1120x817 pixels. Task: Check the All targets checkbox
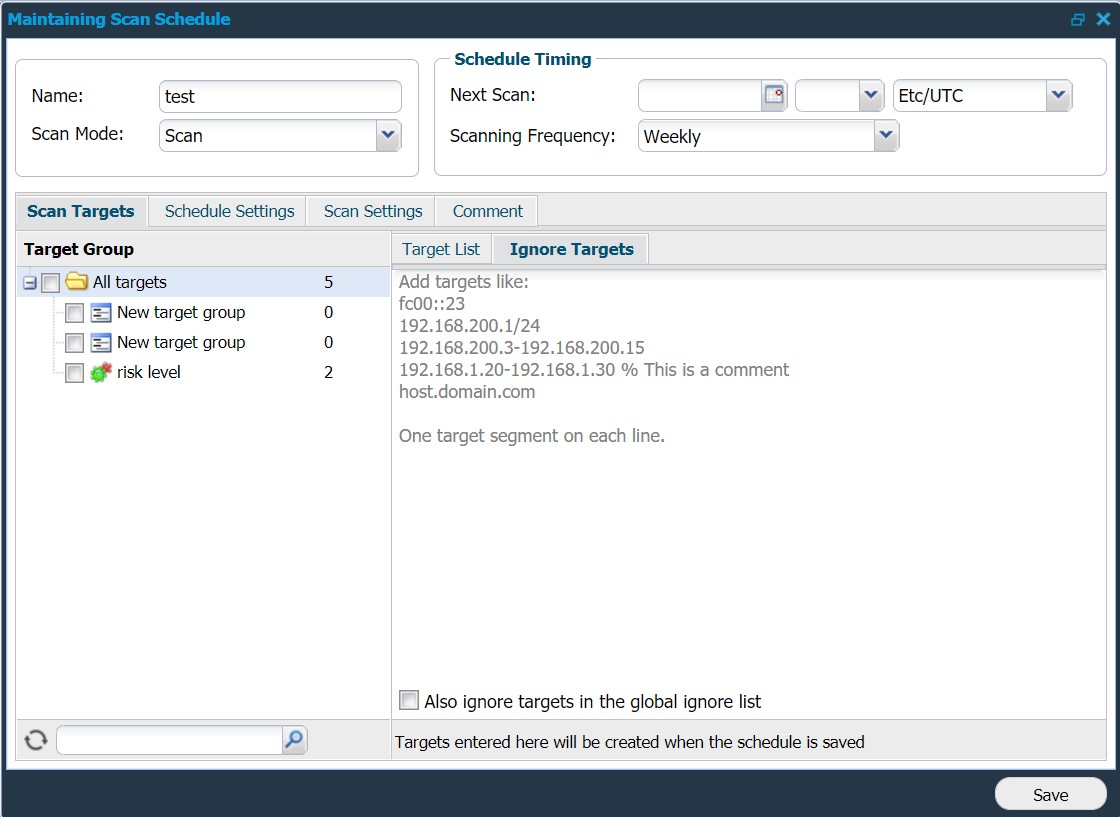click(51, 283)
